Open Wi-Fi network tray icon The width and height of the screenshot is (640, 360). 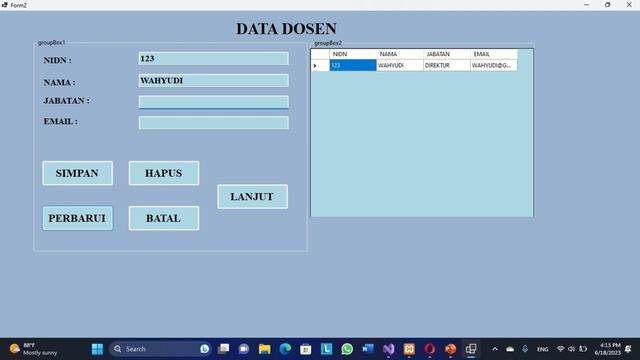point(560,349)
